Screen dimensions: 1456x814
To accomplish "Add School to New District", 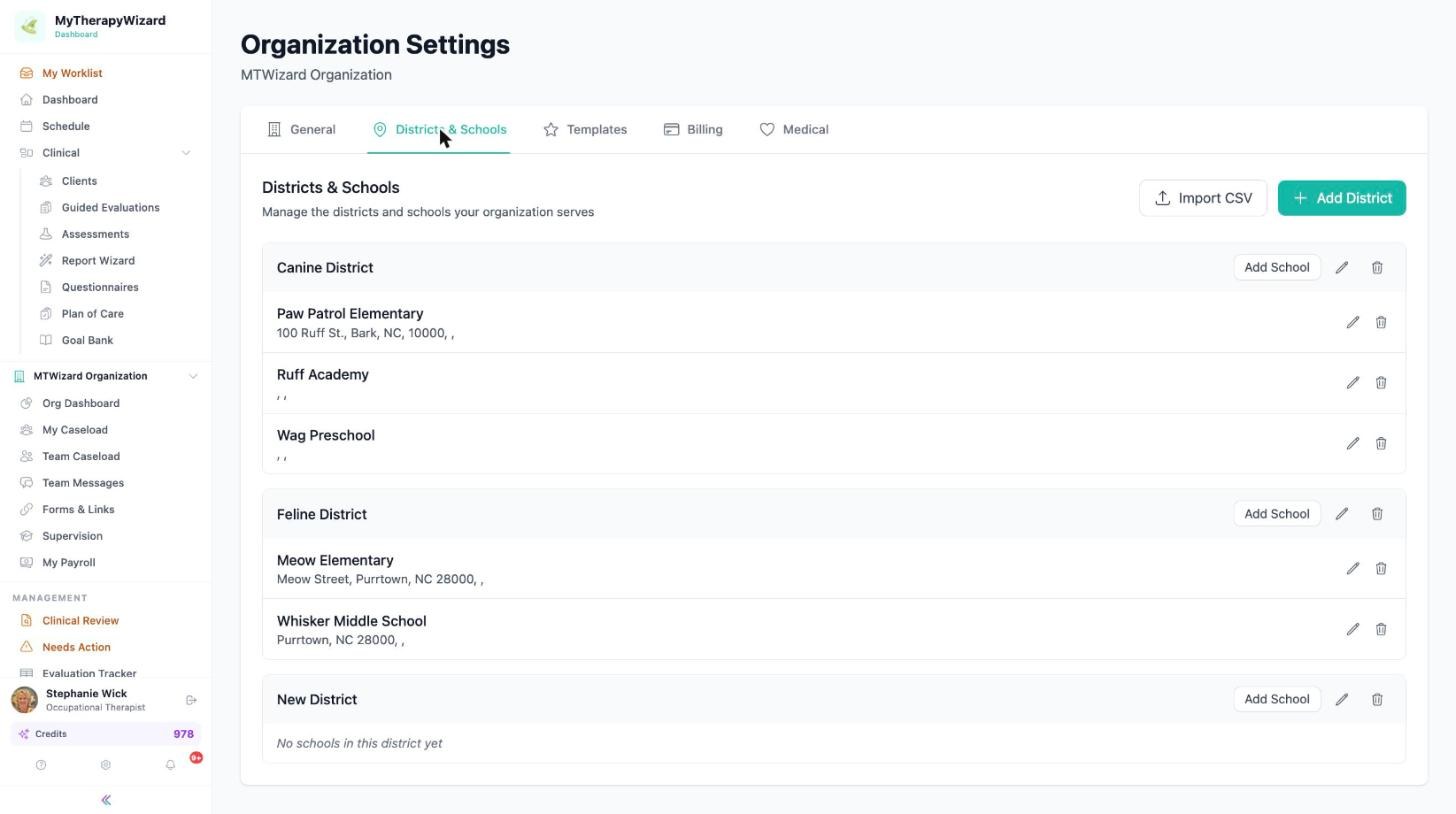I will (1276, 700).
